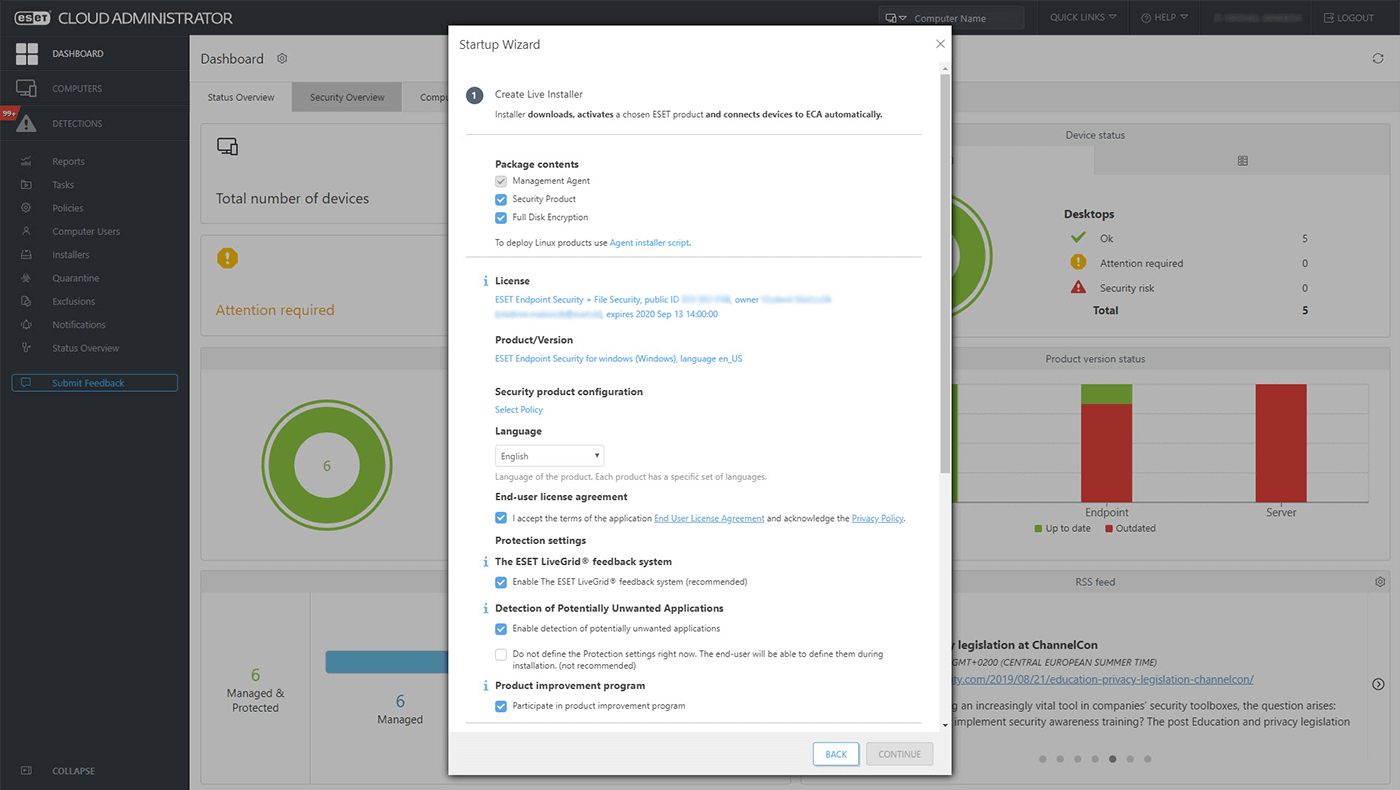Check Do not define Protection settings now

coord(501,655)
